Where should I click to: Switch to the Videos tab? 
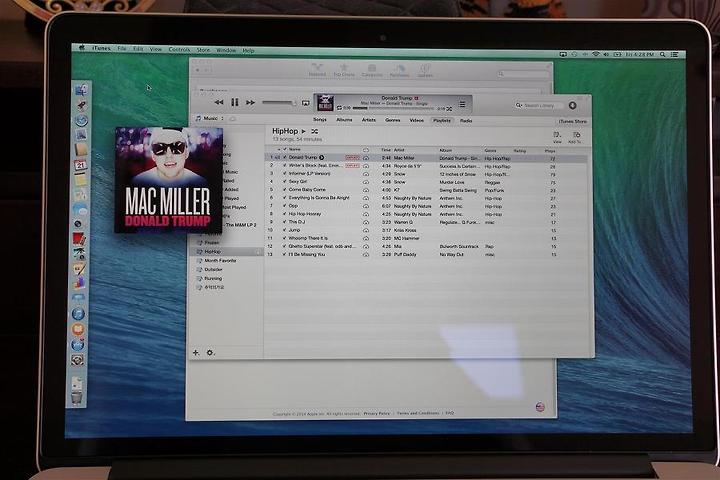[x=416, y=120]
